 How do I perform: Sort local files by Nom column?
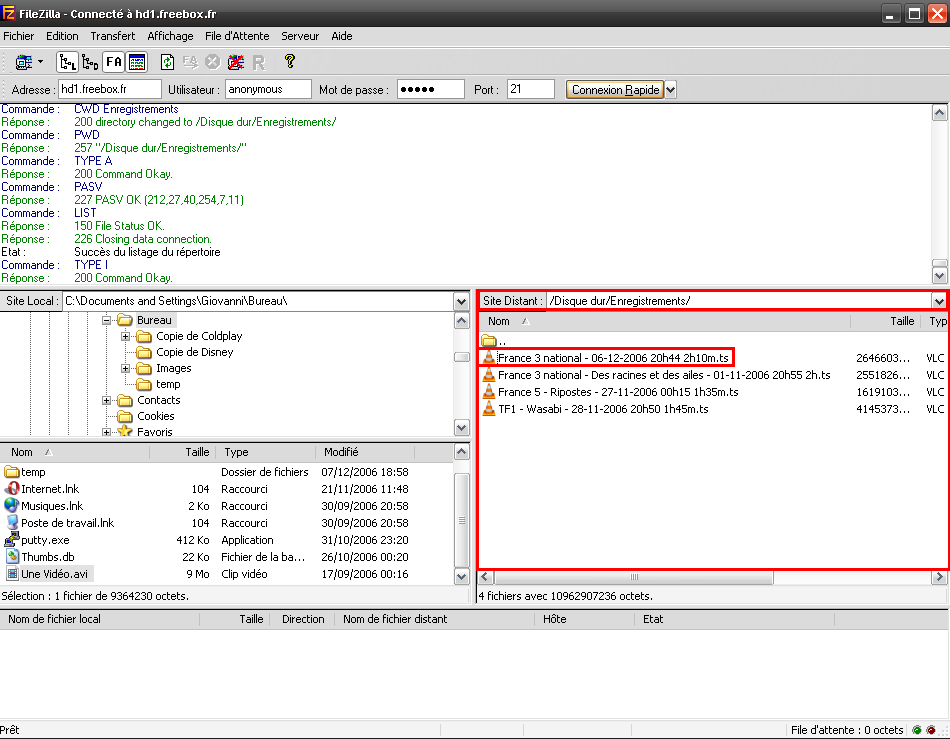(75, 452)
